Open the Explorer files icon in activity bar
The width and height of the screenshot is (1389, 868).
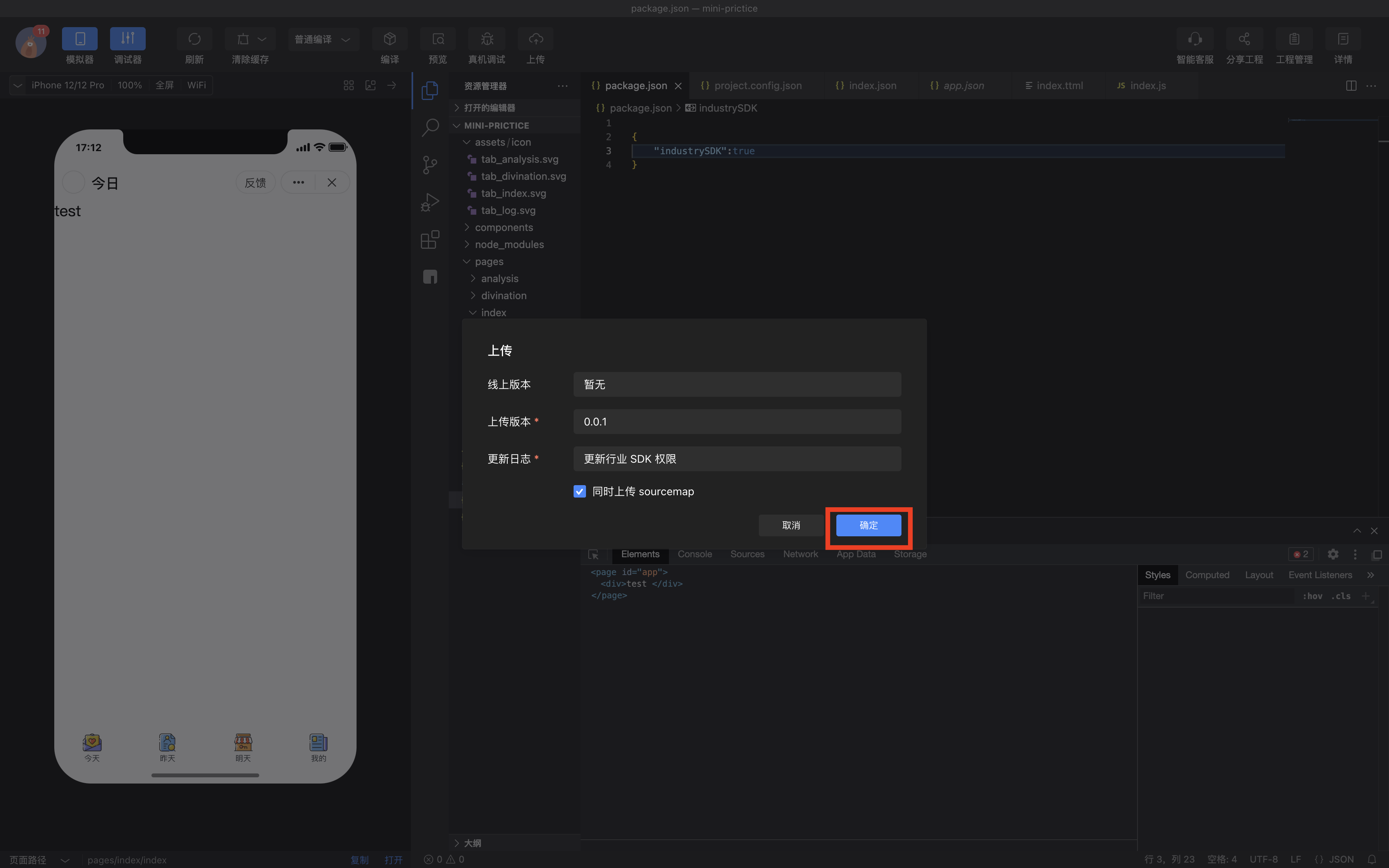pos(430,91)
